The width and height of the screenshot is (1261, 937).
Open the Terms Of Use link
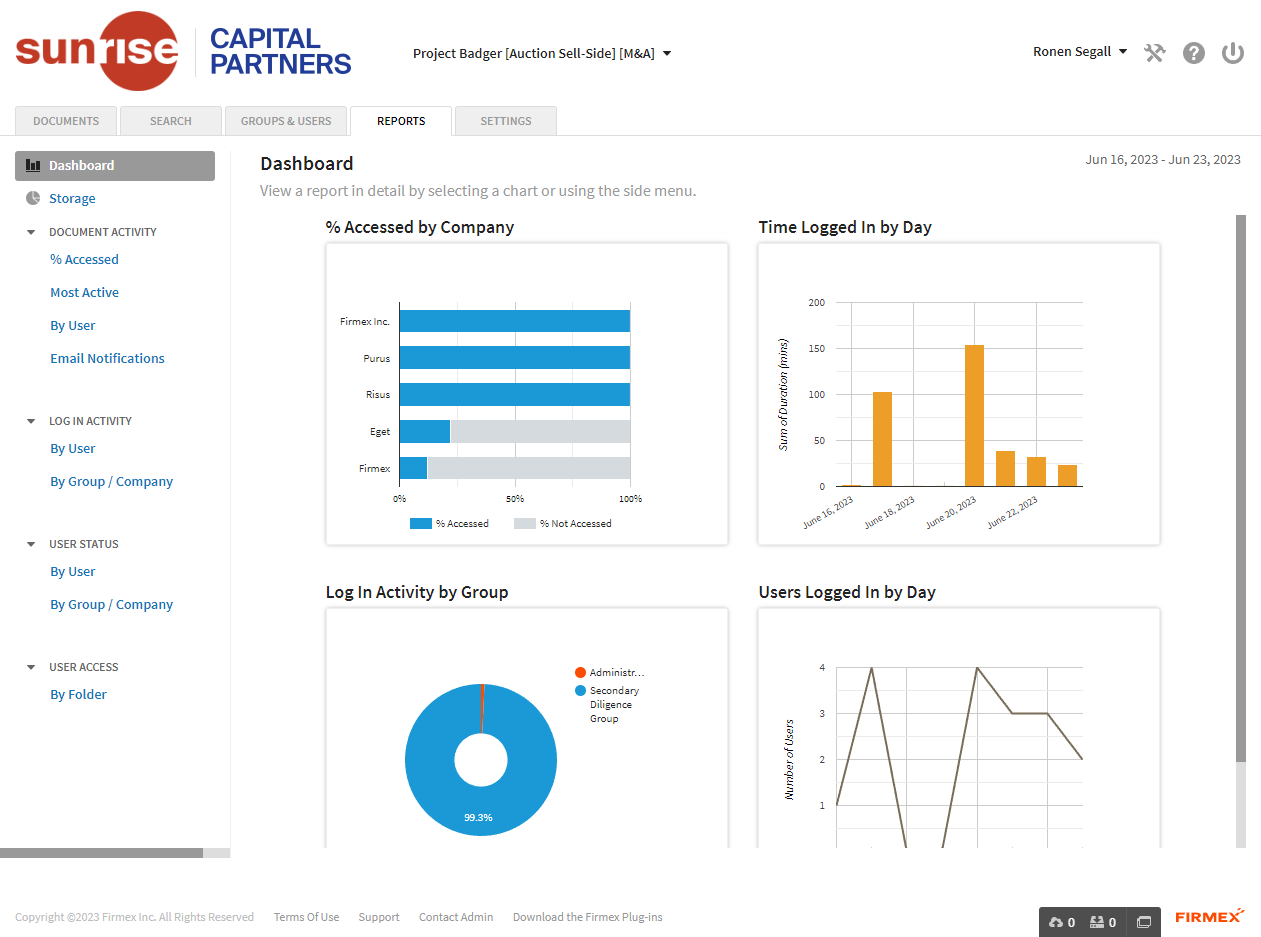(x=306, y=916)
